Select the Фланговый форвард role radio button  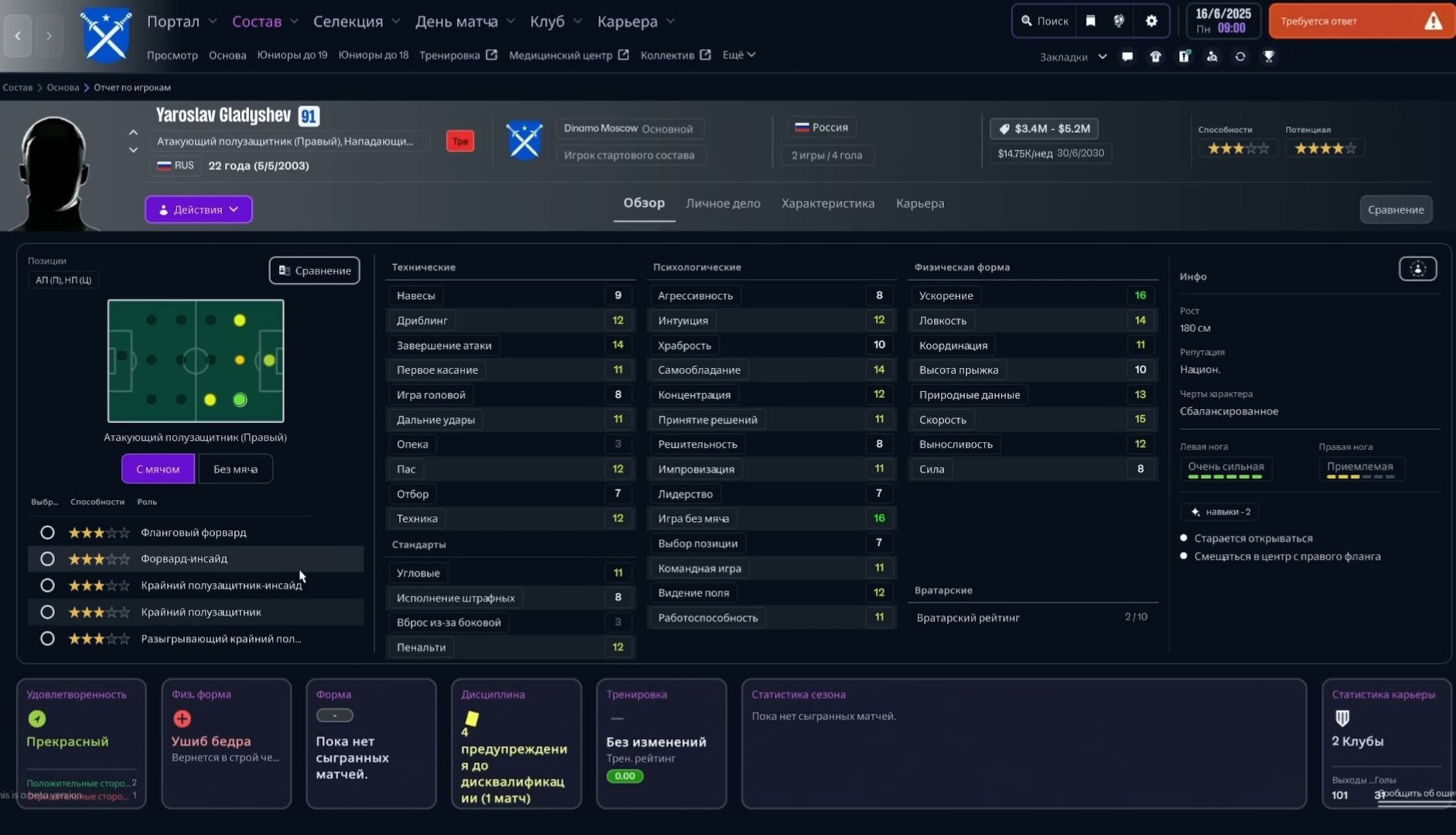tap(47, 533)
